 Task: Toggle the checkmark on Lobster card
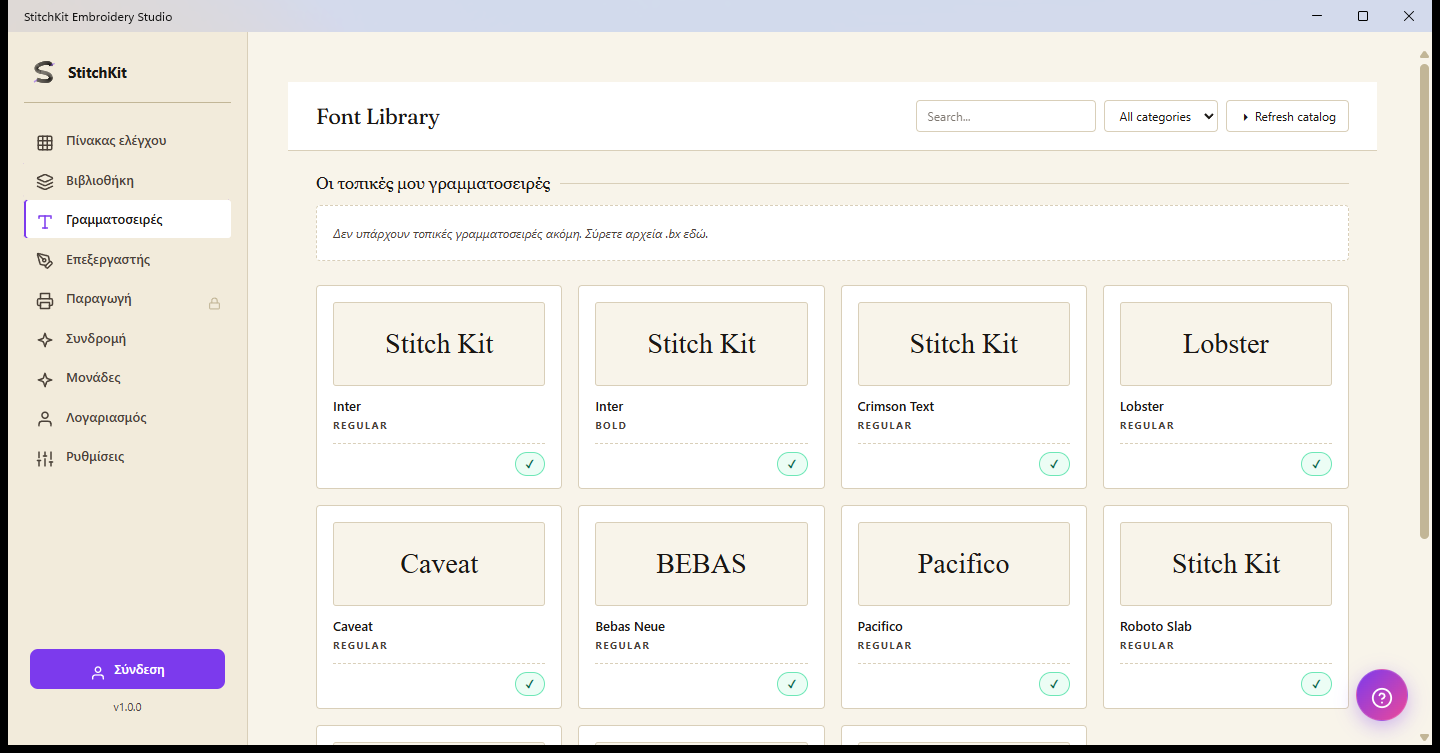pos(1316,464)
